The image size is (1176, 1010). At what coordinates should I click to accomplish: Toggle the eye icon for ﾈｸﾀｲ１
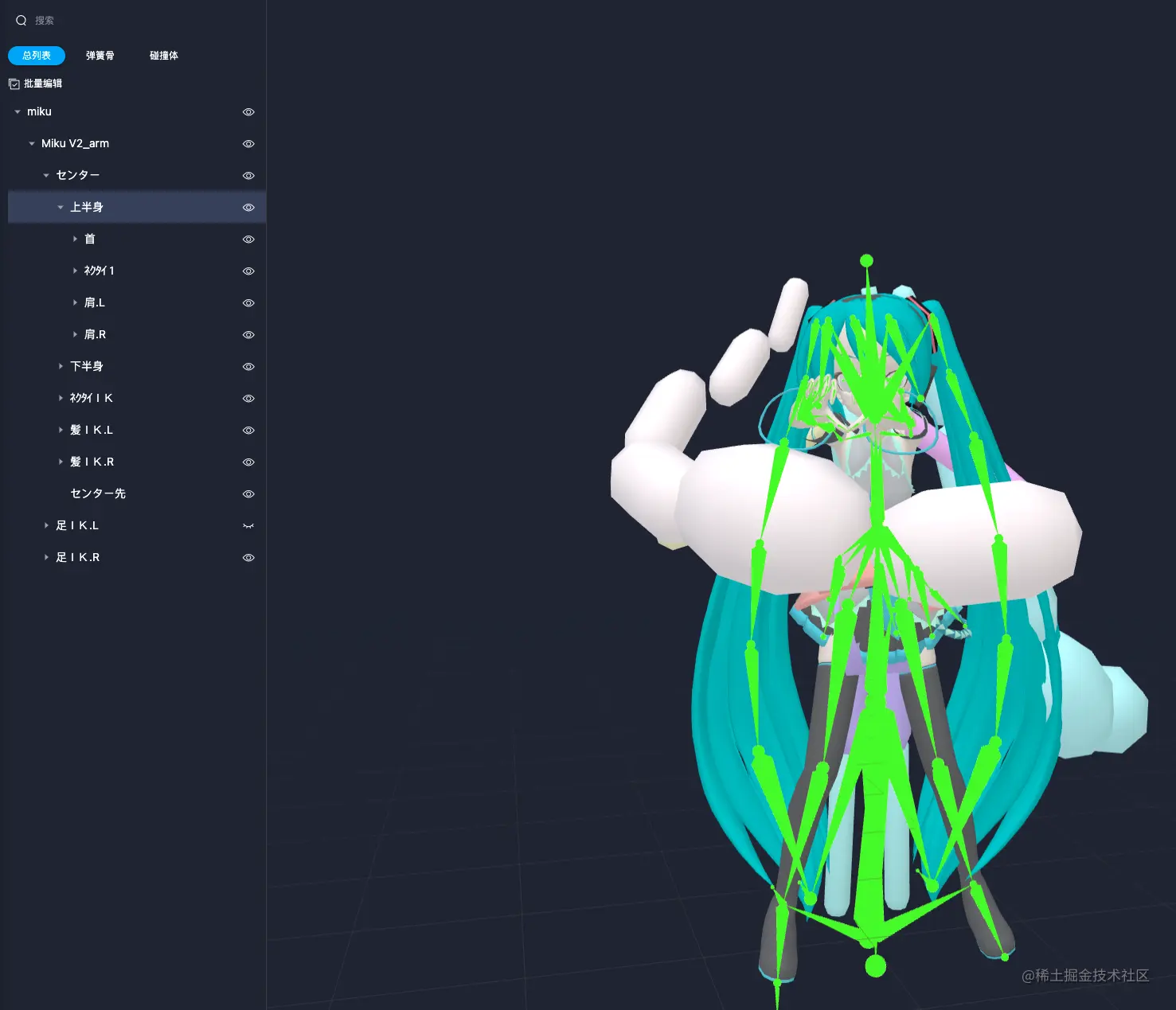[x=248, y=271]
